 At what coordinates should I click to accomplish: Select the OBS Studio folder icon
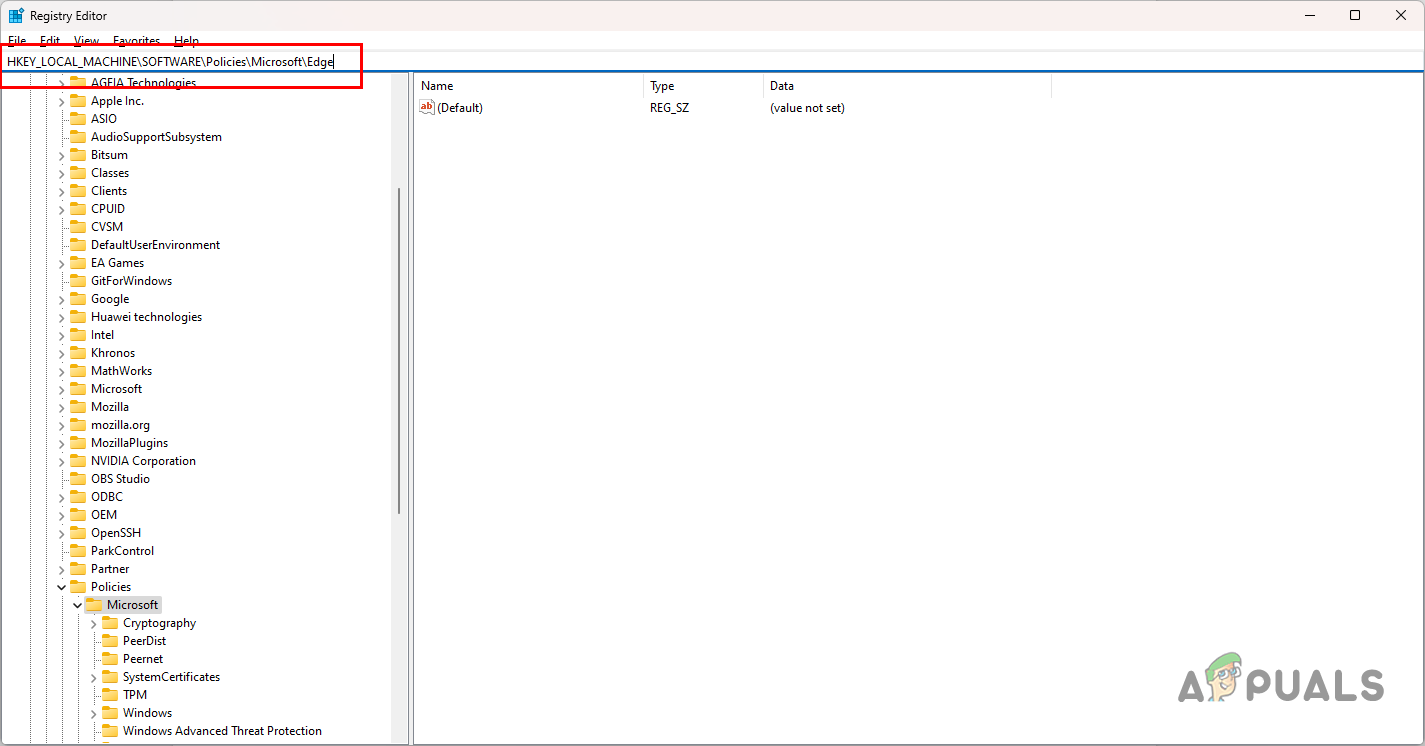coord(78,478)
